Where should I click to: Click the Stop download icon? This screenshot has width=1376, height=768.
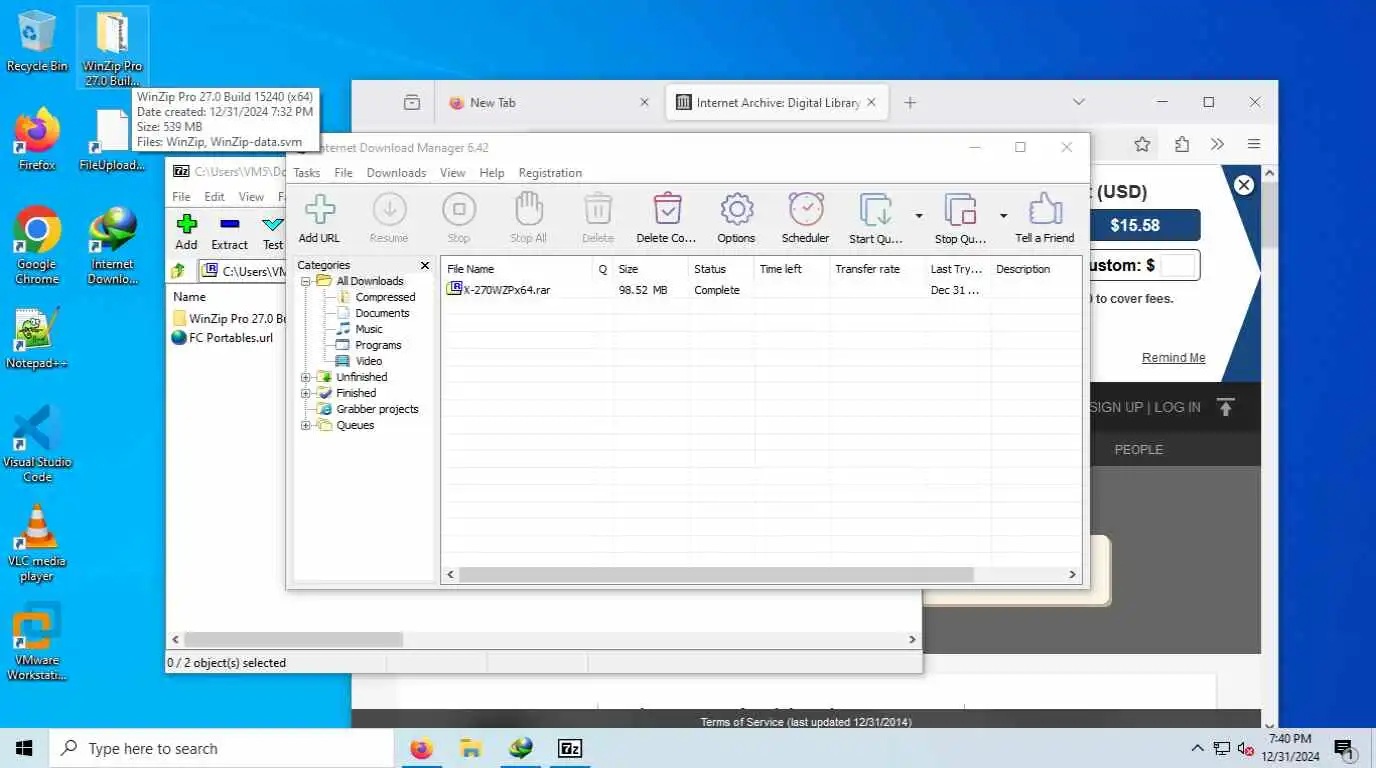459,218
